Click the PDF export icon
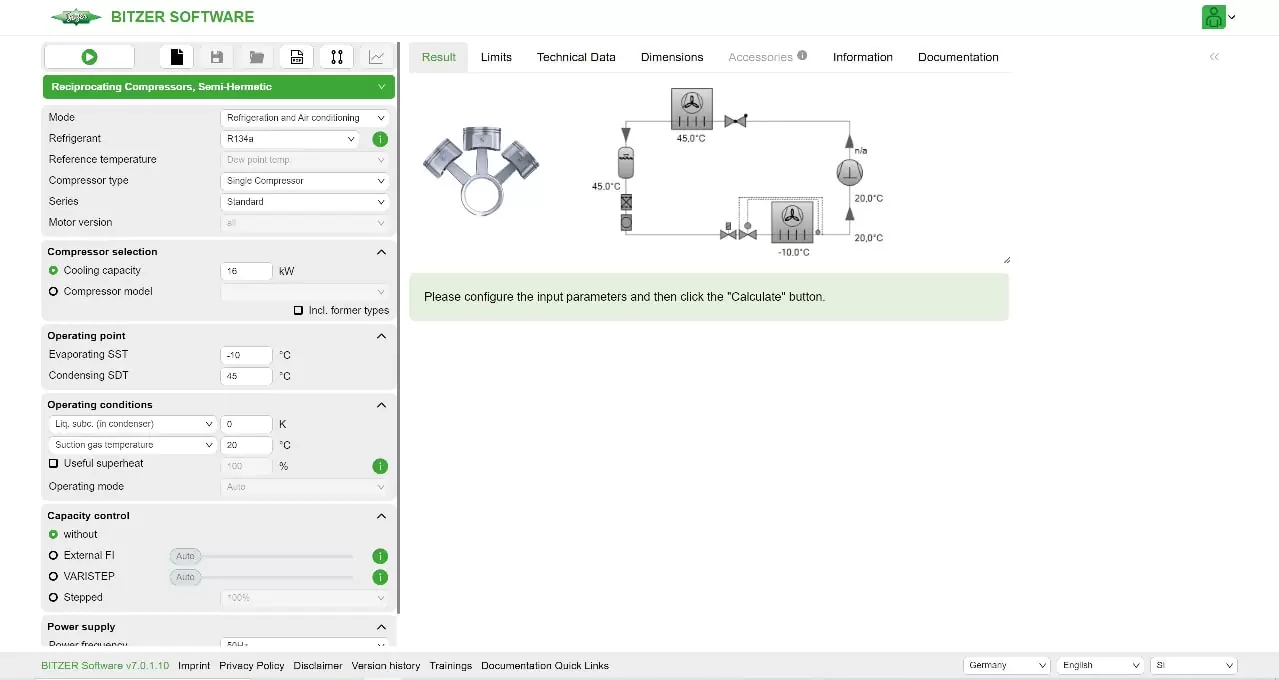Image resolution: width=1279 pixels, height=680 pixels. pyautogui.click(x=296, y=57)
